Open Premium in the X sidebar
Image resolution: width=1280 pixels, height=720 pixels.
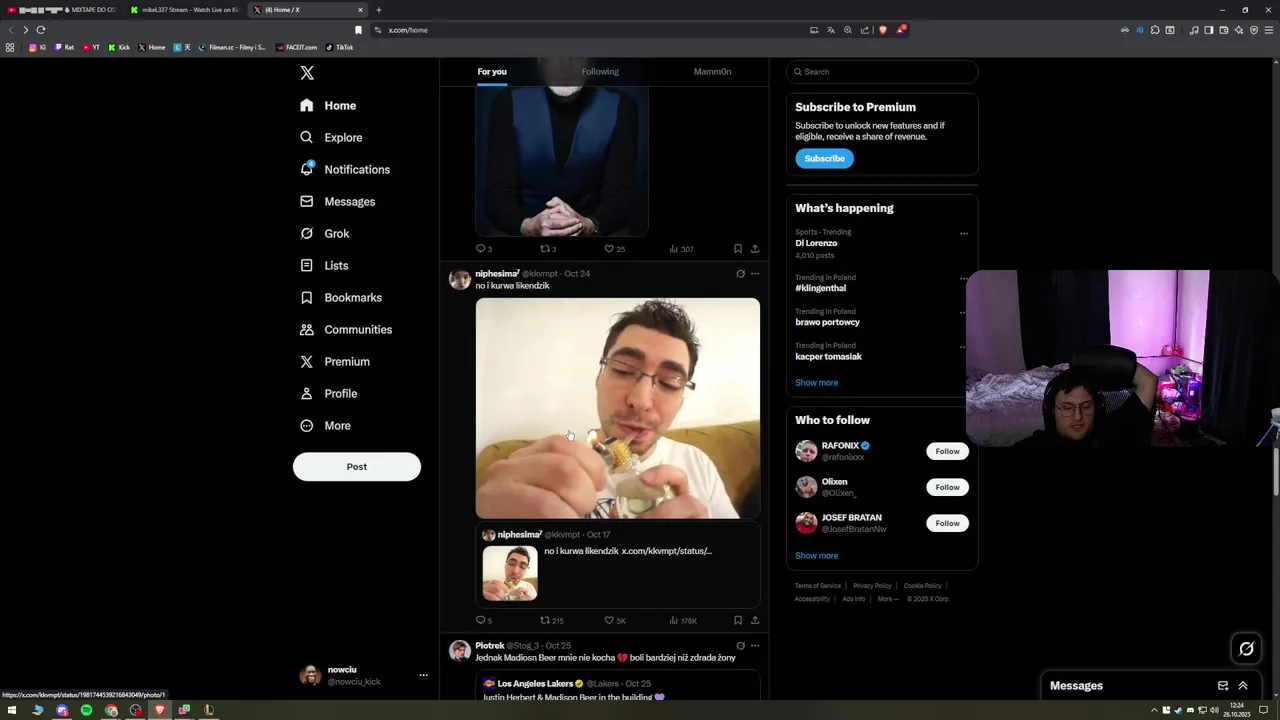pos(334,361)
